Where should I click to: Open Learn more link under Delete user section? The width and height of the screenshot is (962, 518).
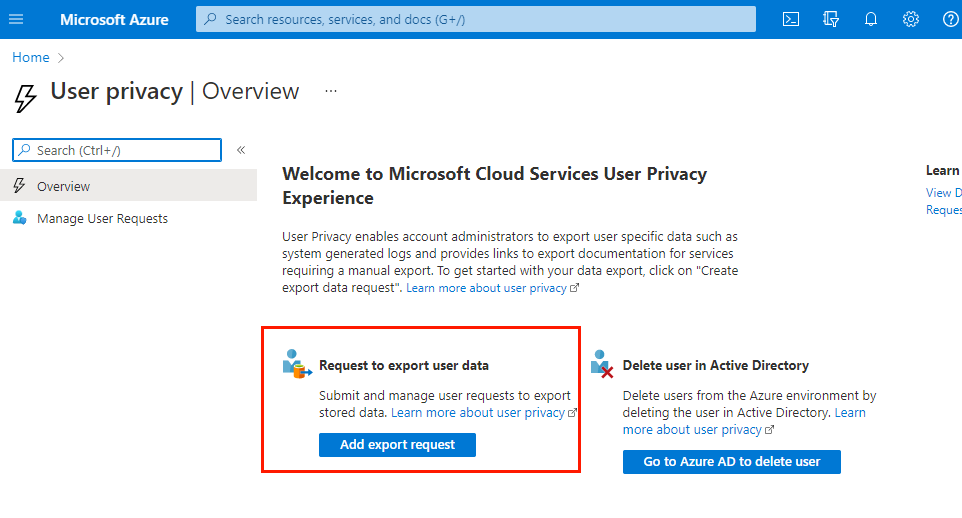[744, 421]
